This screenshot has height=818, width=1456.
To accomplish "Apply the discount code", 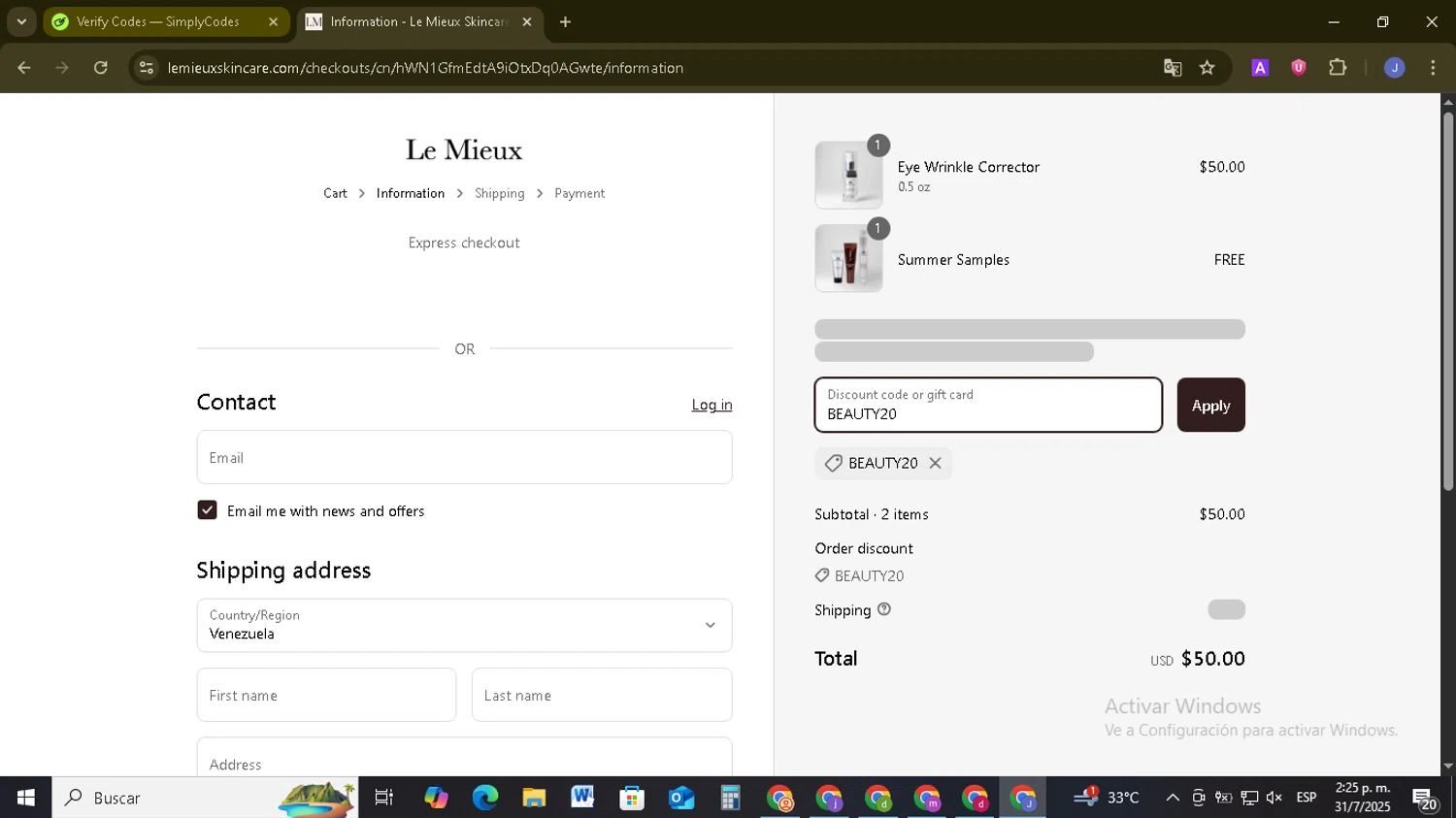I will pos(1210,405).
